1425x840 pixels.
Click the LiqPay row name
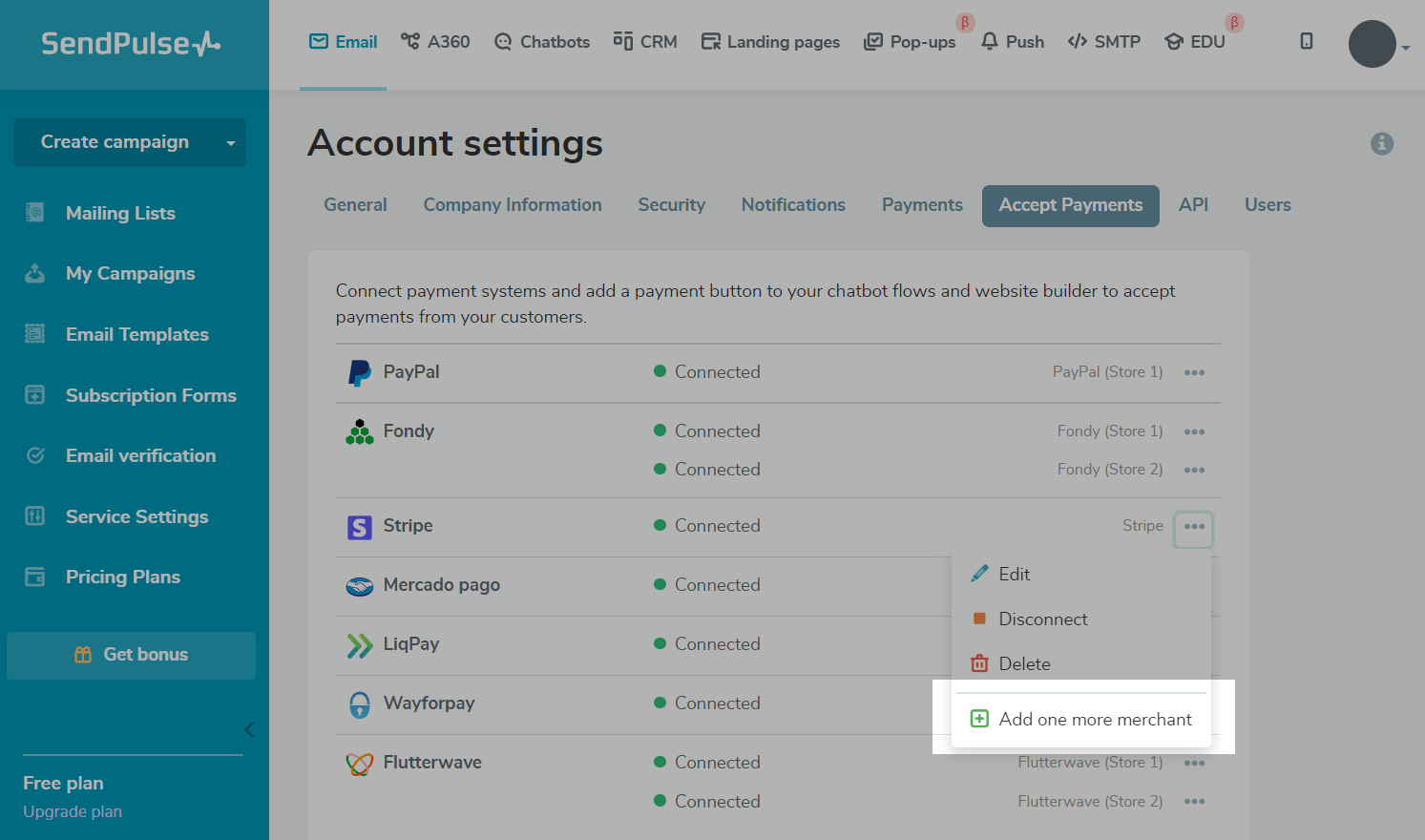coord(410,644)
